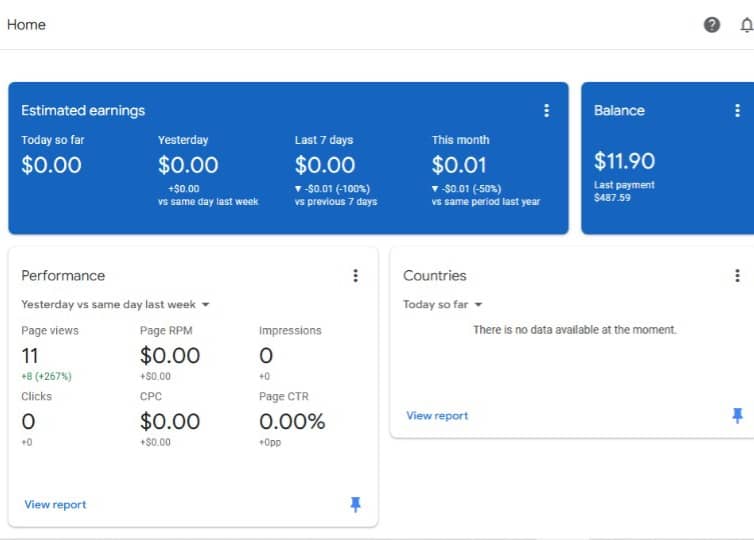754x540 pixels.
Task: Click the Last 7 days earnings amount
Action: 325,165
